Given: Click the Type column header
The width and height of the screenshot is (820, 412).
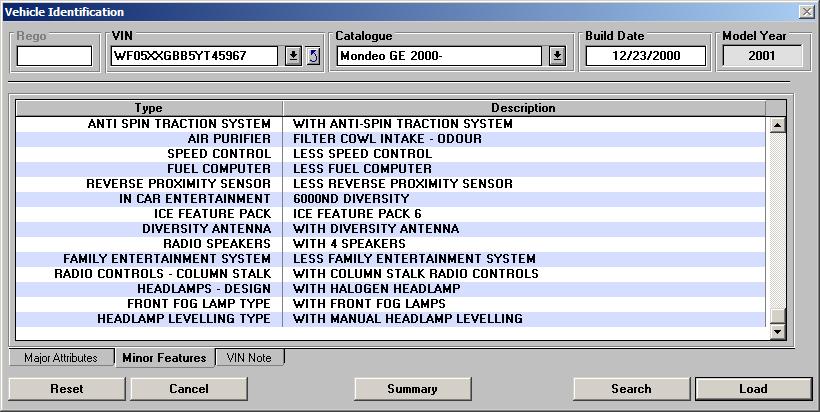Looking at the screenshot, I should tap(148, 108).
